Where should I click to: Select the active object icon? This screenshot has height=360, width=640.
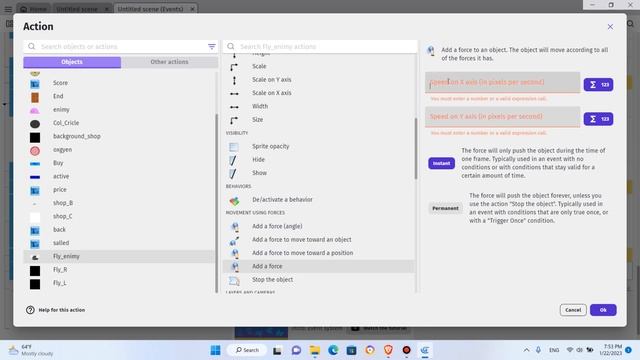35,177
